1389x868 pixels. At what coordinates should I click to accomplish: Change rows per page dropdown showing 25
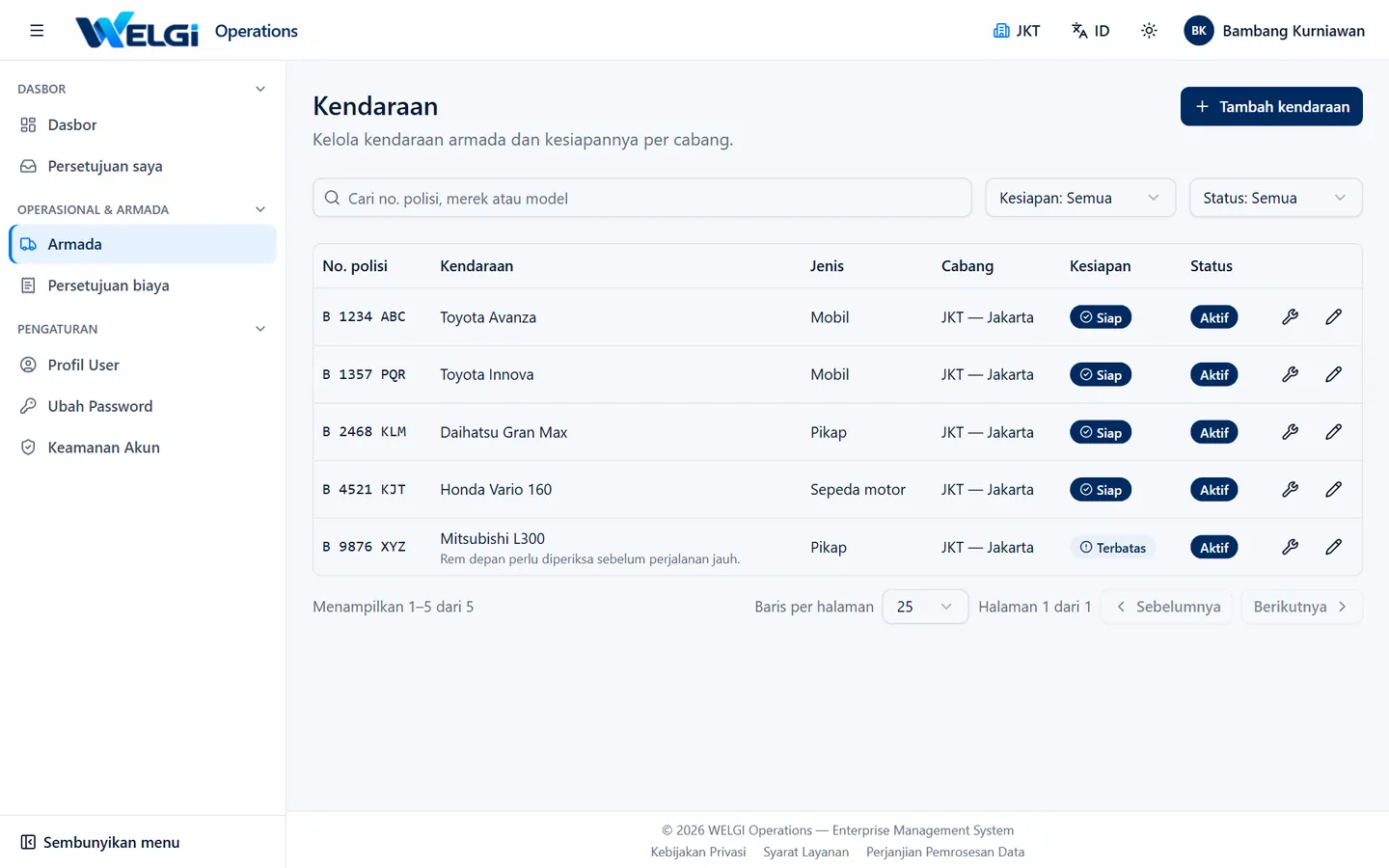[x=925, y=607]
